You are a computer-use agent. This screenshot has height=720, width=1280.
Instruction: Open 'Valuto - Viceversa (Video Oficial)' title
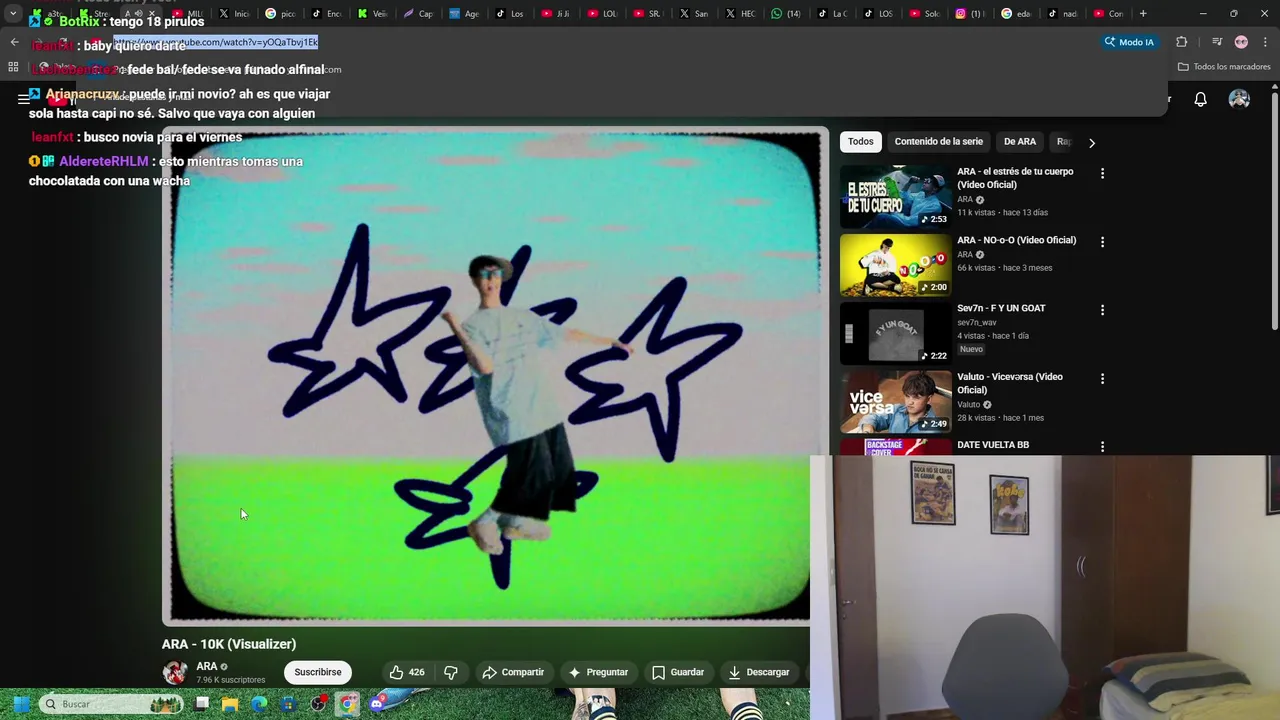pos(1010,383)
